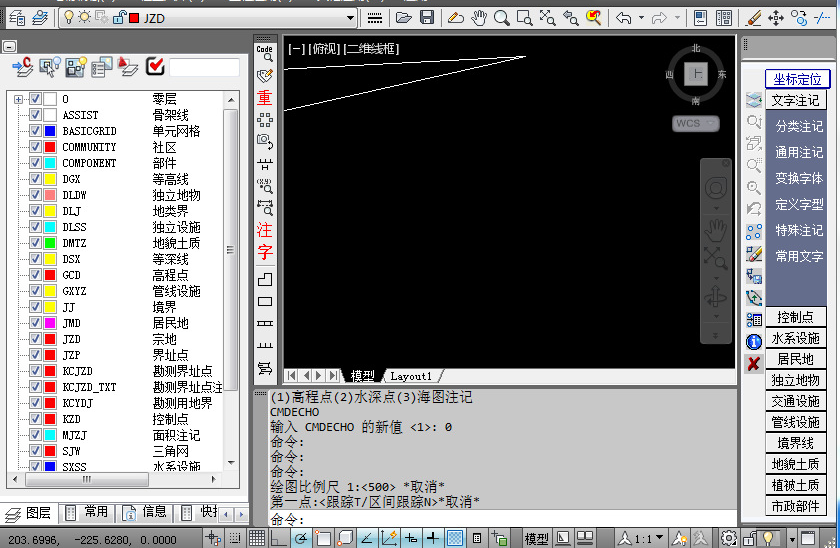Click the 坐标定位 button
Screen dimensions: 840x548
(797, 79)
